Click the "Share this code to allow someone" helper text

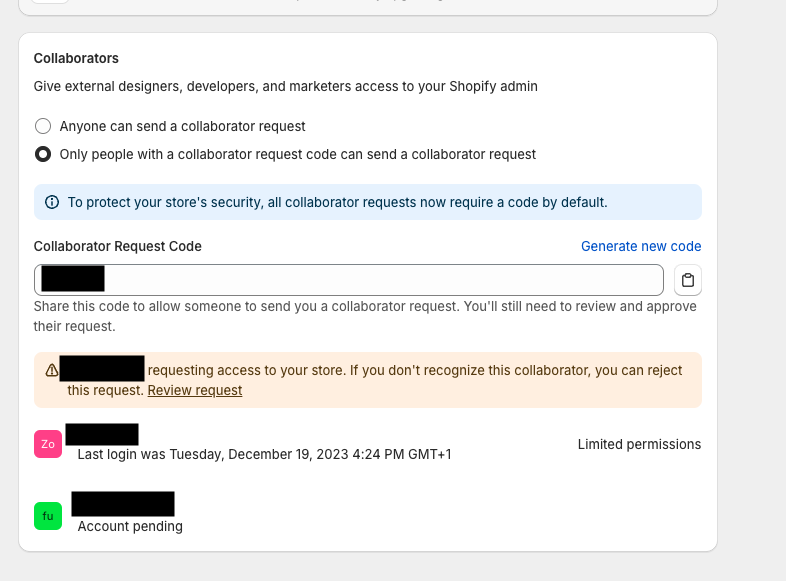(365, 316)
